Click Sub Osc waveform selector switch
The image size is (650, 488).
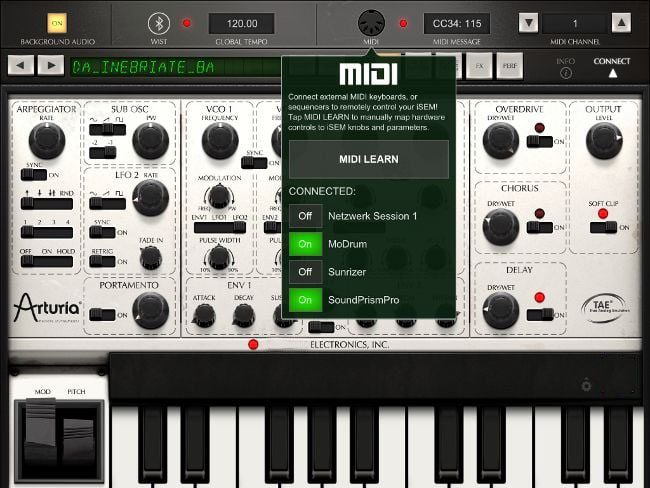[x=107, y=129]
